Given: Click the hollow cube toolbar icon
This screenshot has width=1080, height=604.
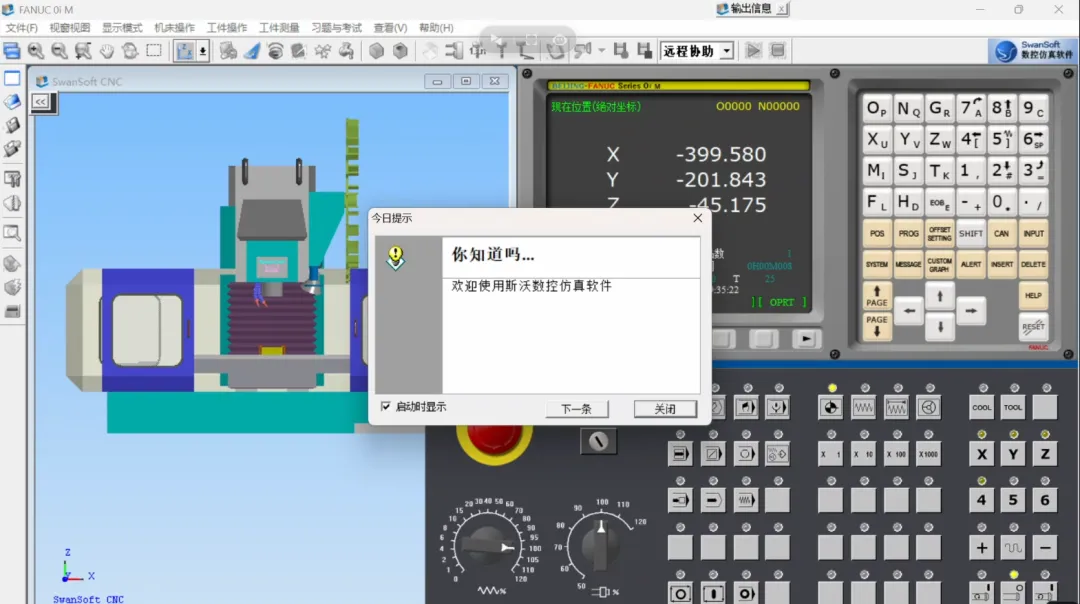Looking at the screenshot, I should click(400, 51).
